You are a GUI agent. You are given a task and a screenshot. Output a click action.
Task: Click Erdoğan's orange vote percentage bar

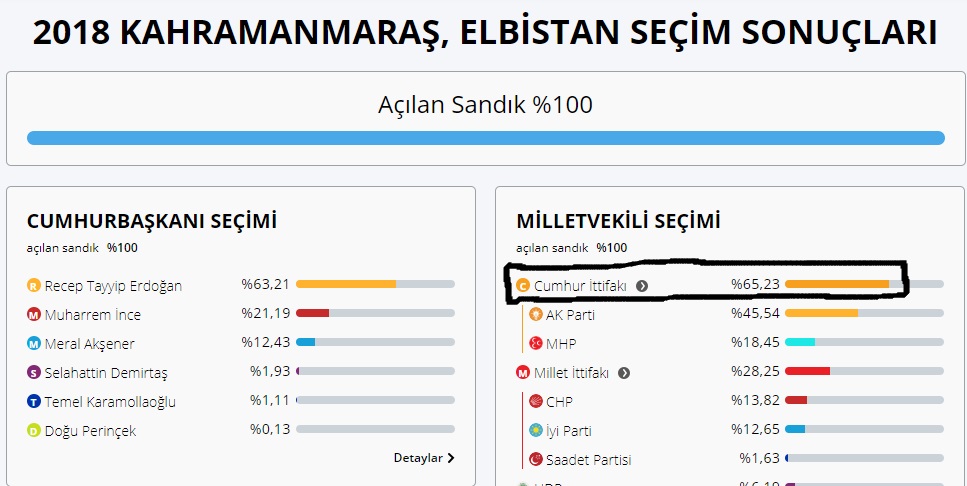(346, 284)
